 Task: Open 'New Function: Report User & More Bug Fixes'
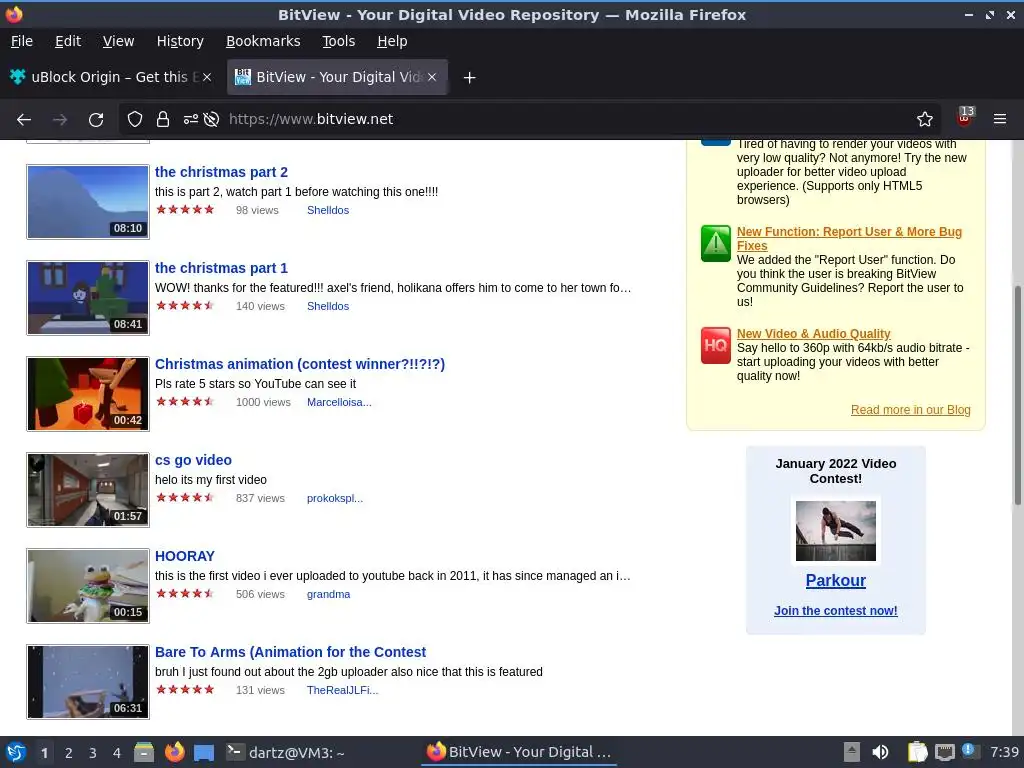pyautogui.click(x=849, y=238)
